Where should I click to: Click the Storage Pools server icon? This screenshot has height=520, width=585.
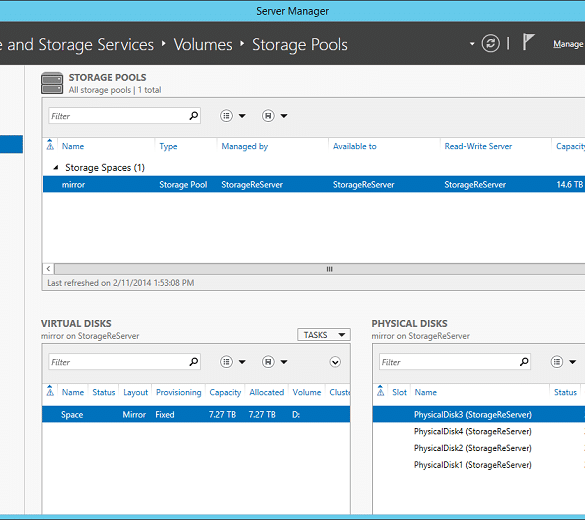click(x=52, y=83)
